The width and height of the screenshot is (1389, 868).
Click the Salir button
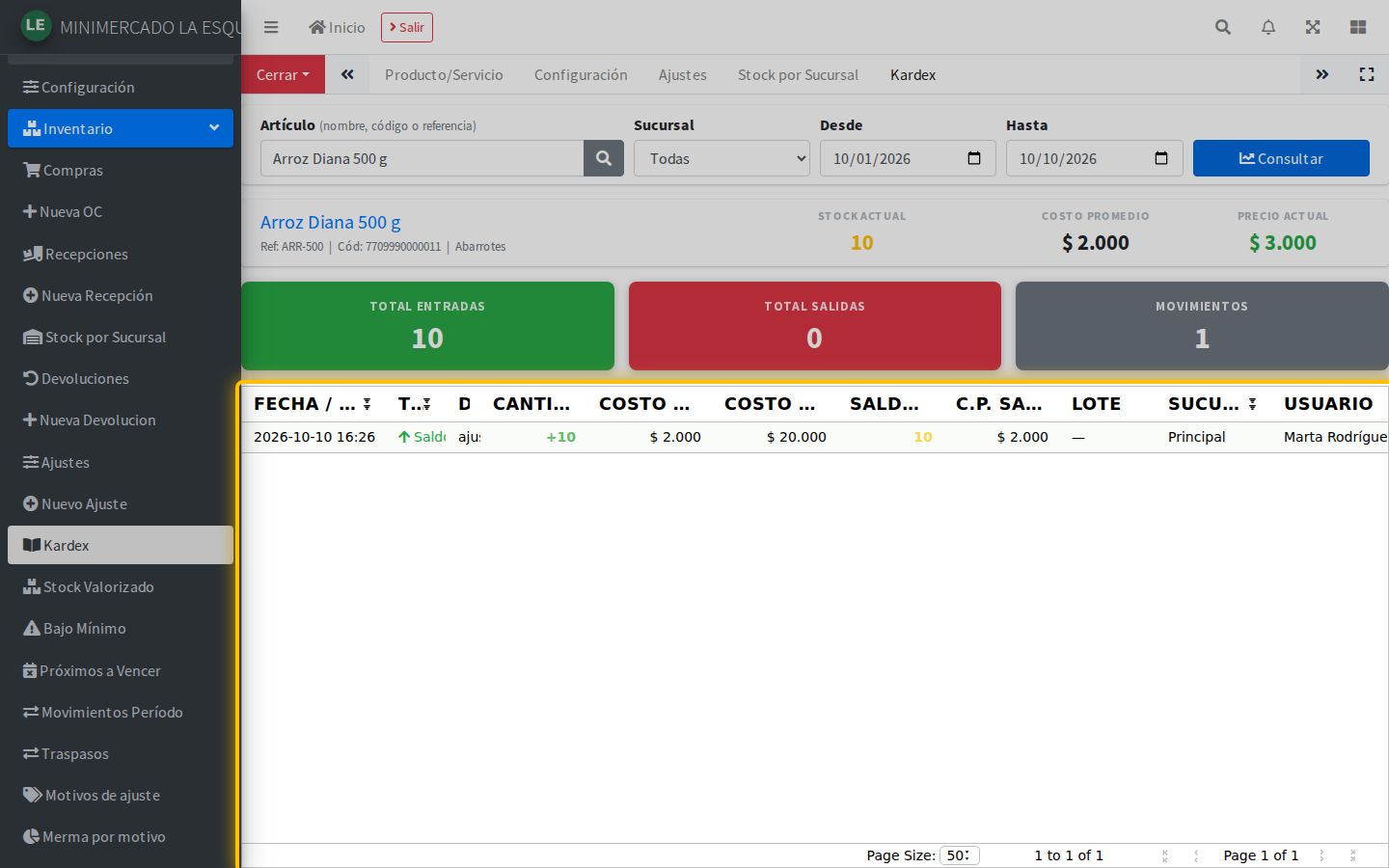pos(407,27)
